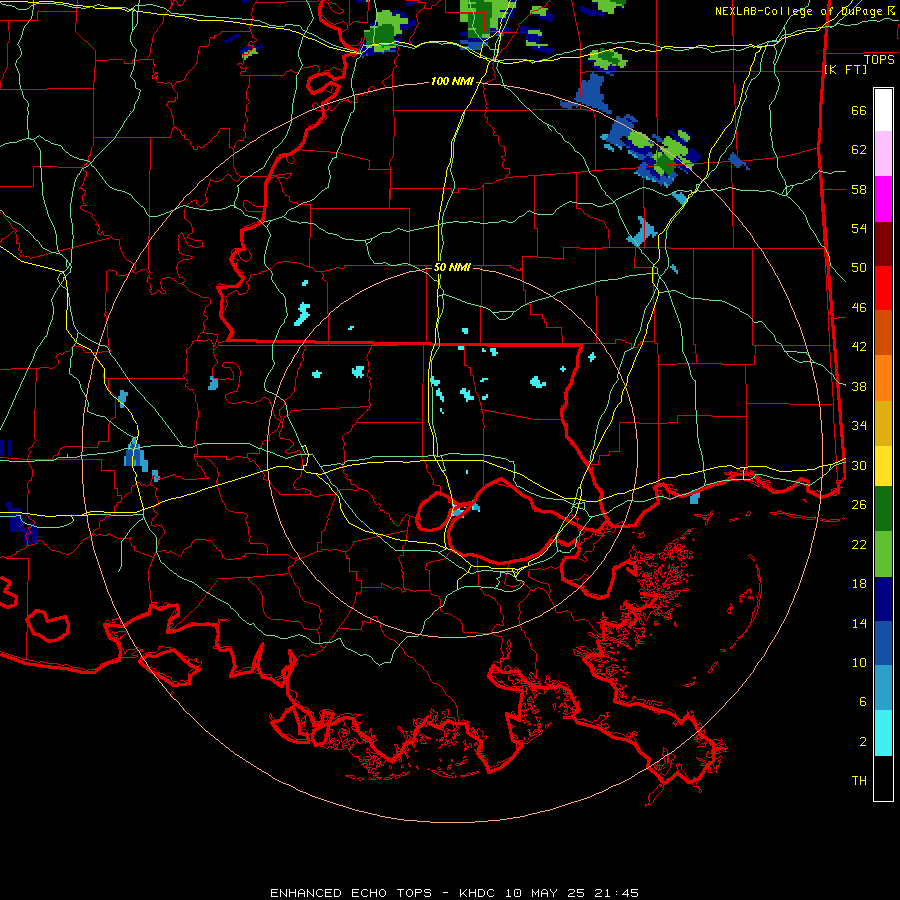This screenshot has height=900, width=900.
Task: Click the 54 value on the scale
Action: tap(859, 228)
